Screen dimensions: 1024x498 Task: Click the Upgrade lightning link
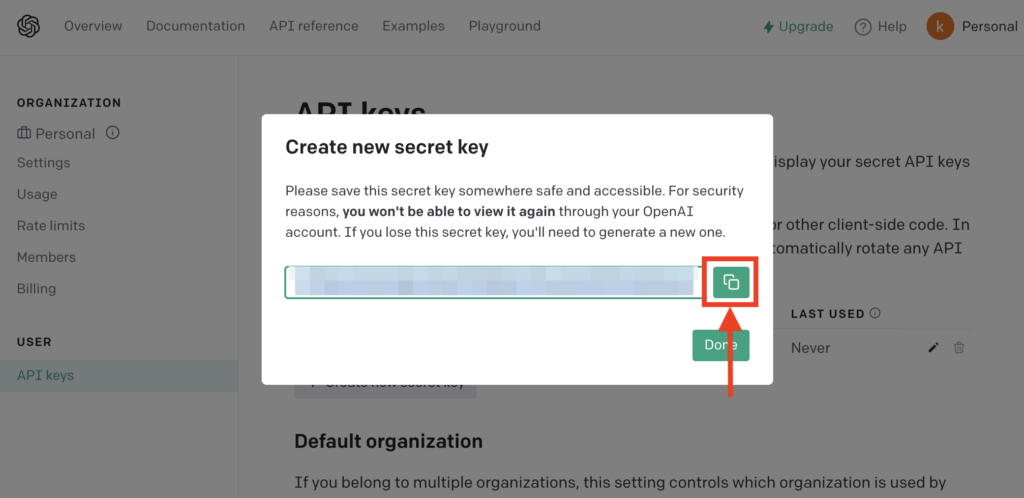[x=798, y=27]
